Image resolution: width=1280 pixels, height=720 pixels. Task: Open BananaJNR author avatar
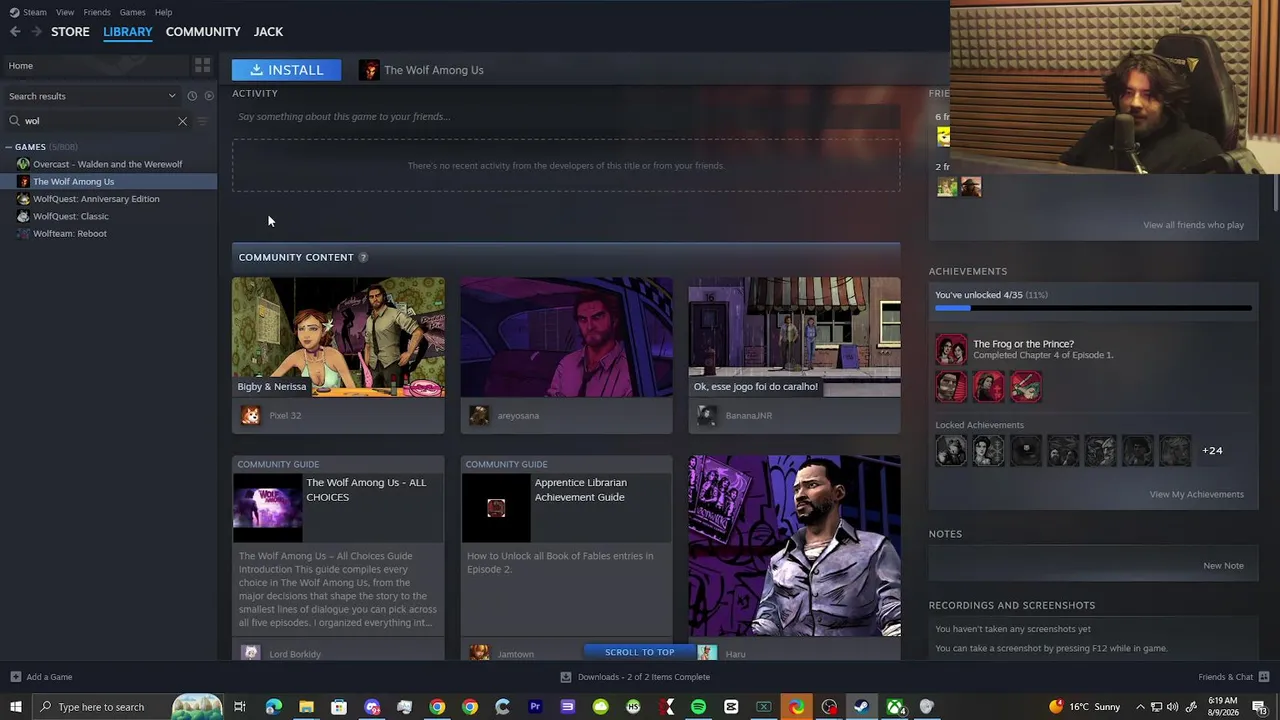[706, 415]
